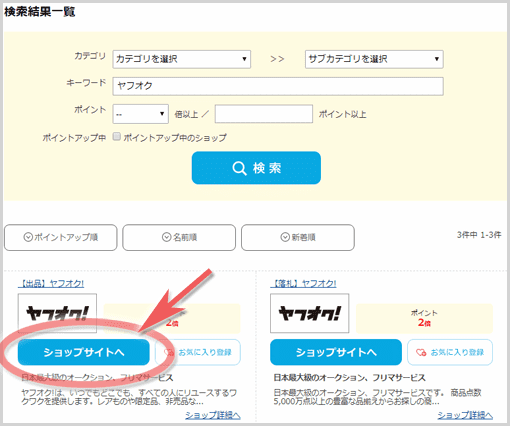Screen dimensions: 510x426
Task: Click the 【落札】 heading 日本最大級のオークション、フリマサービス
Action: click(349, 378)
